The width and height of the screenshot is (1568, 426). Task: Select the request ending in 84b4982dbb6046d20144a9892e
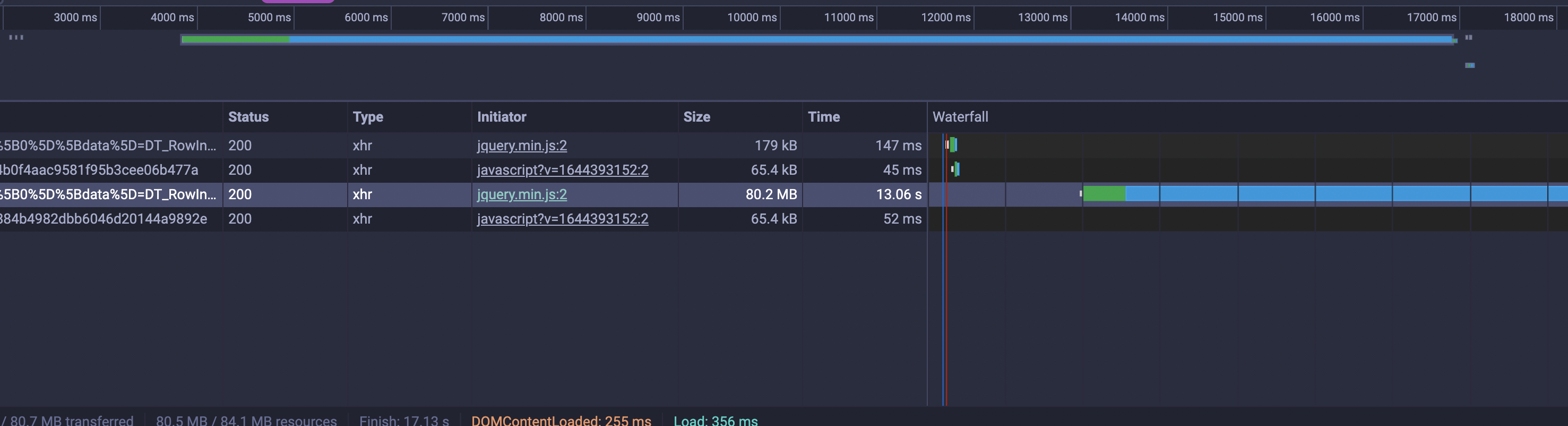tap(104, 219)
